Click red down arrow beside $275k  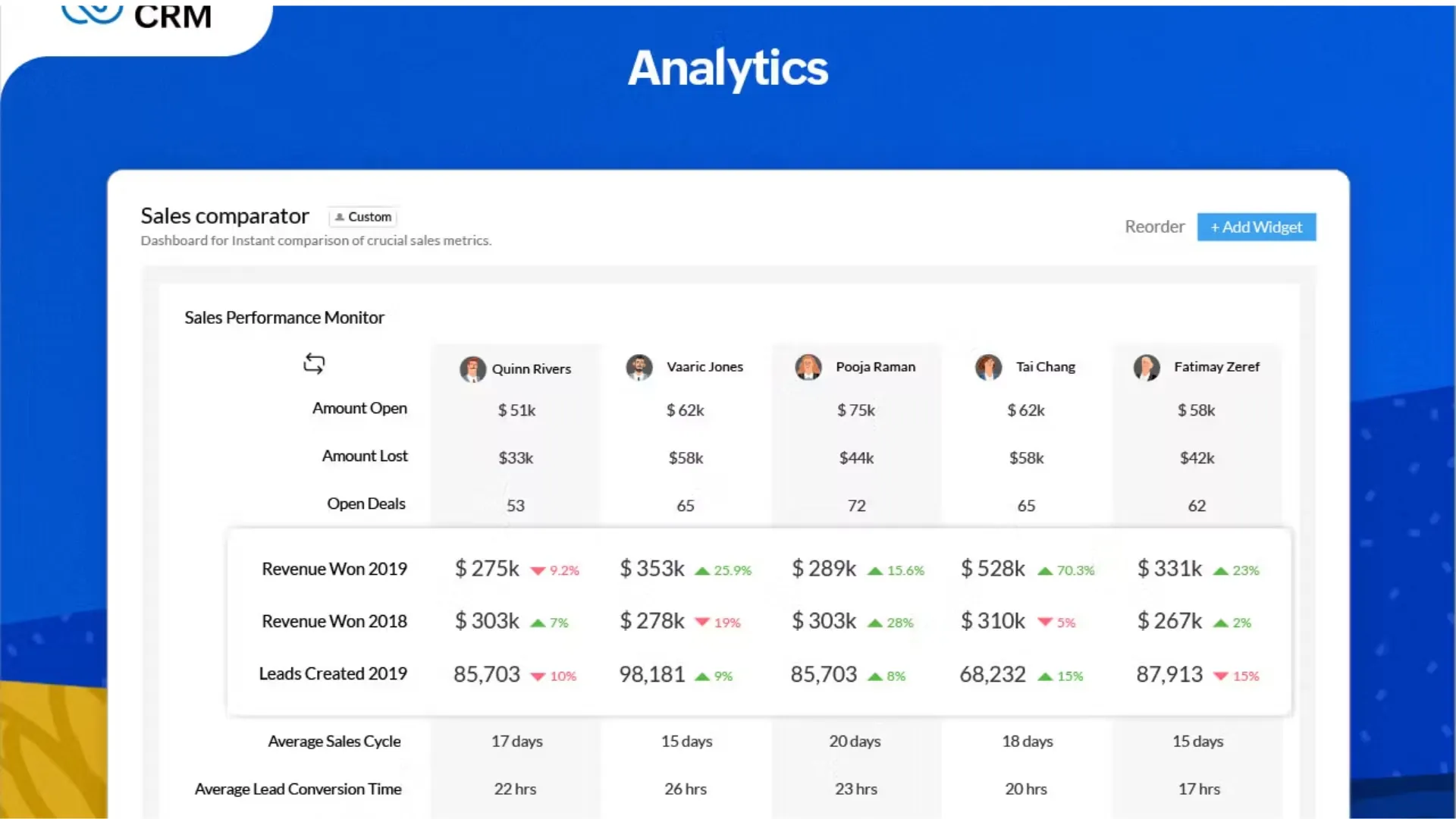538,571
